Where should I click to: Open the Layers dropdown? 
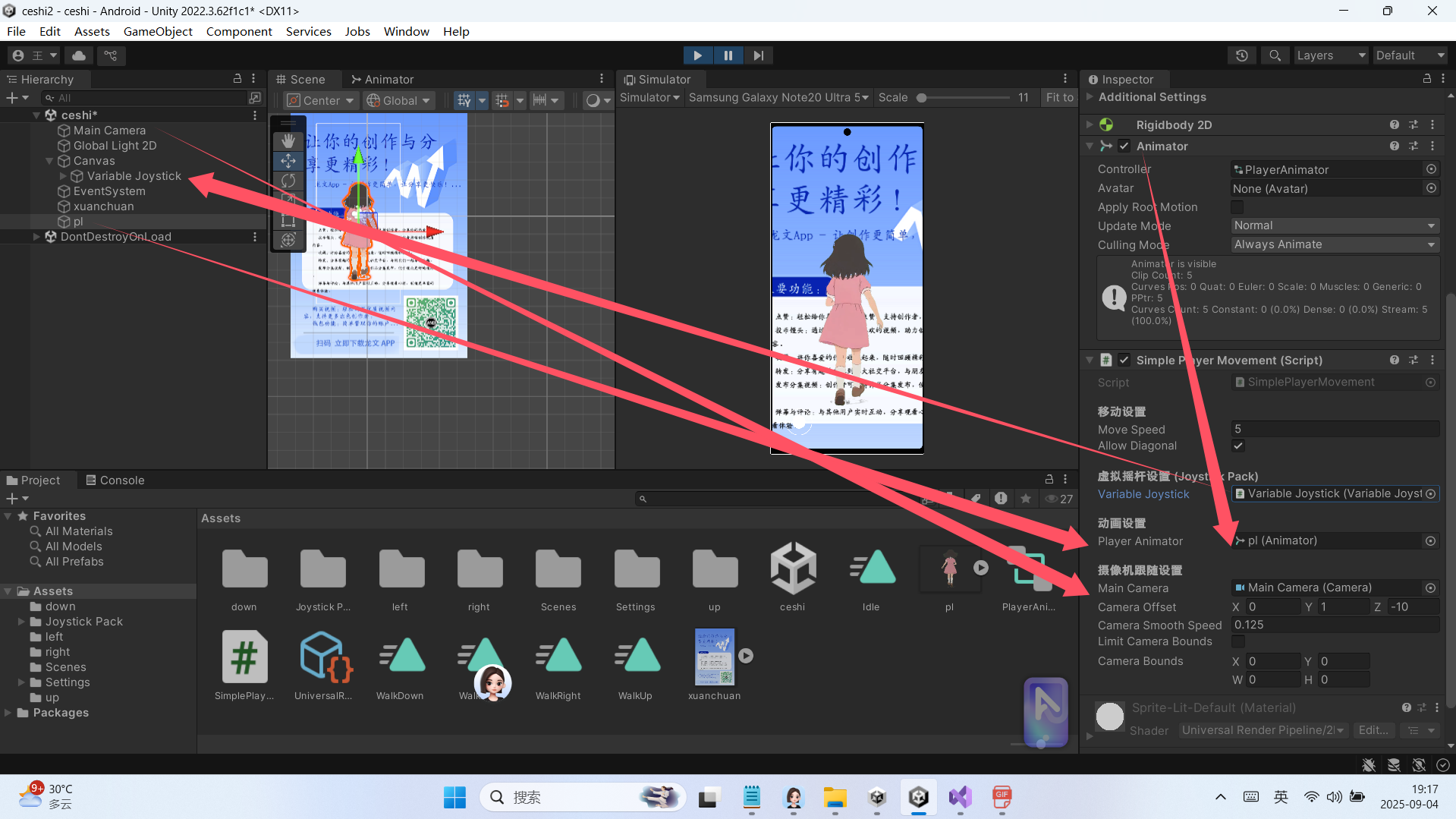point(1330,55)
